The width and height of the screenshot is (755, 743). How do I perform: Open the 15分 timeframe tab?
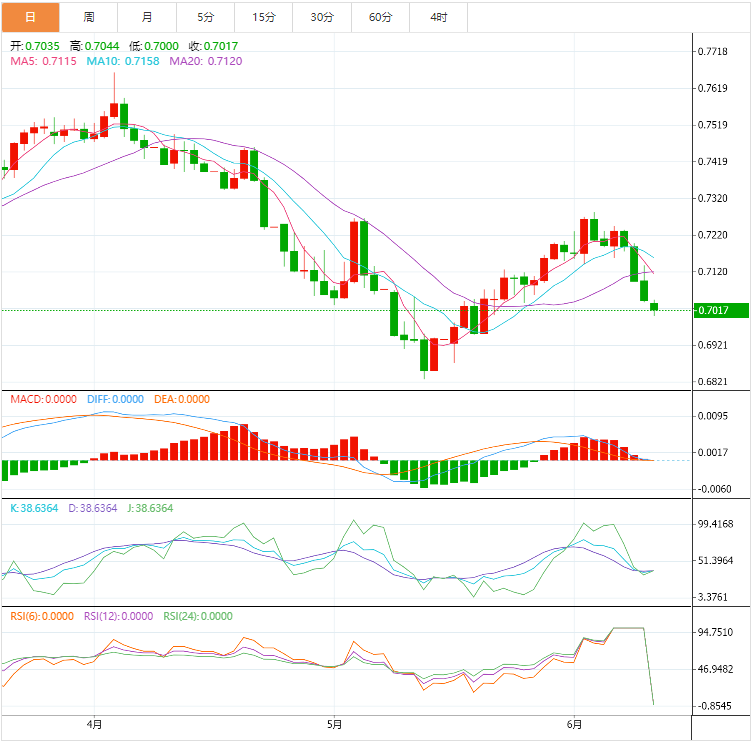pos(264,17)
